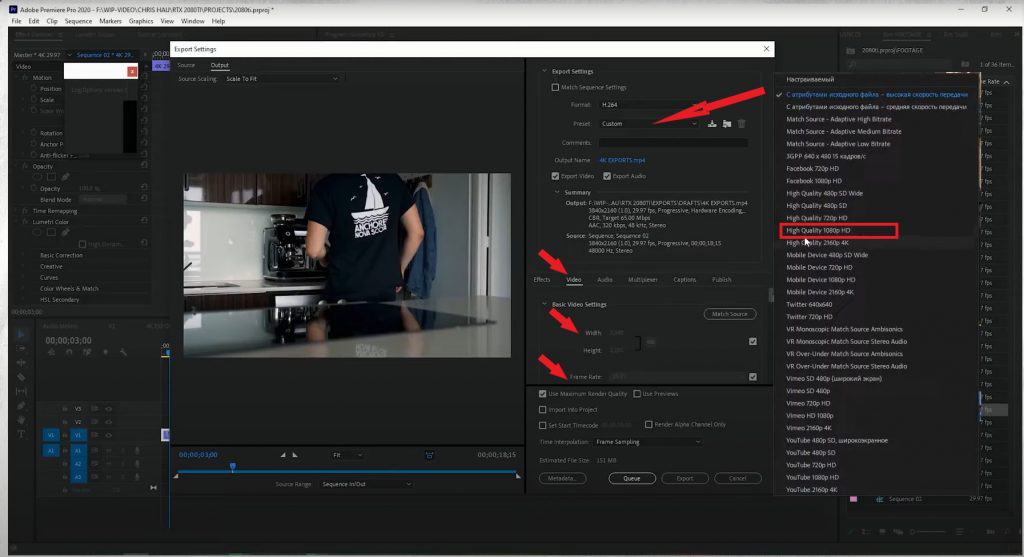Switch to the Multiplexer tab
The height and width of the screenshot is (557, 1024).
[643, 279]
